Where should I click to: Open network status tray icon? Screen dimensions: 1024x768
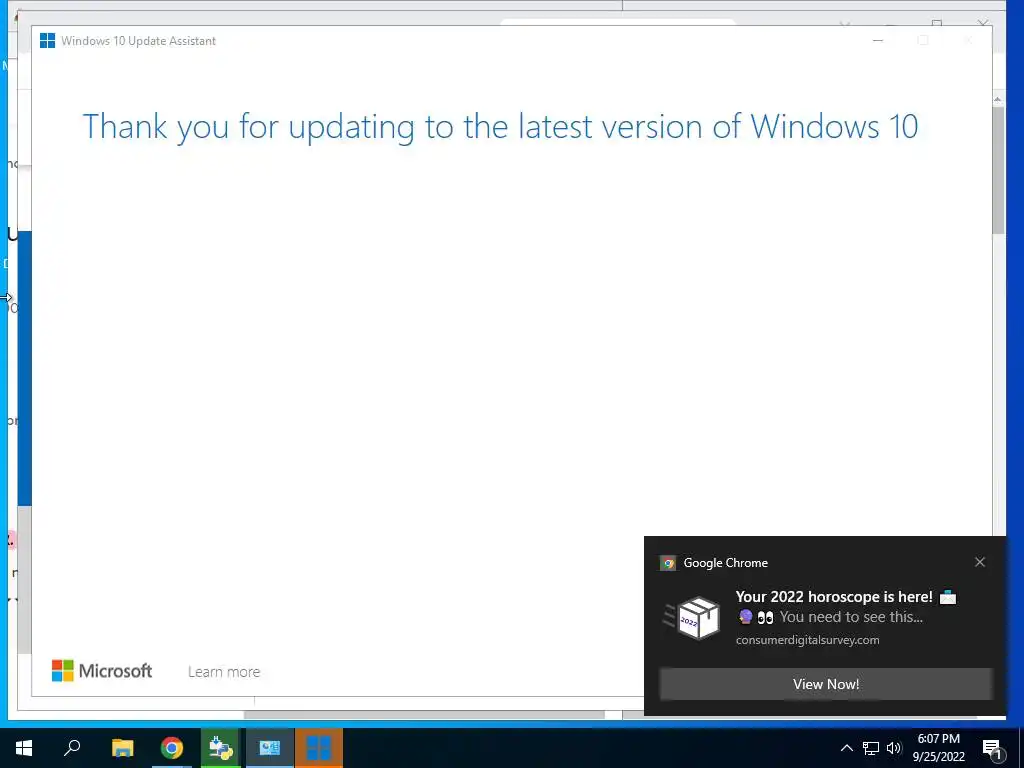[871, 748]
